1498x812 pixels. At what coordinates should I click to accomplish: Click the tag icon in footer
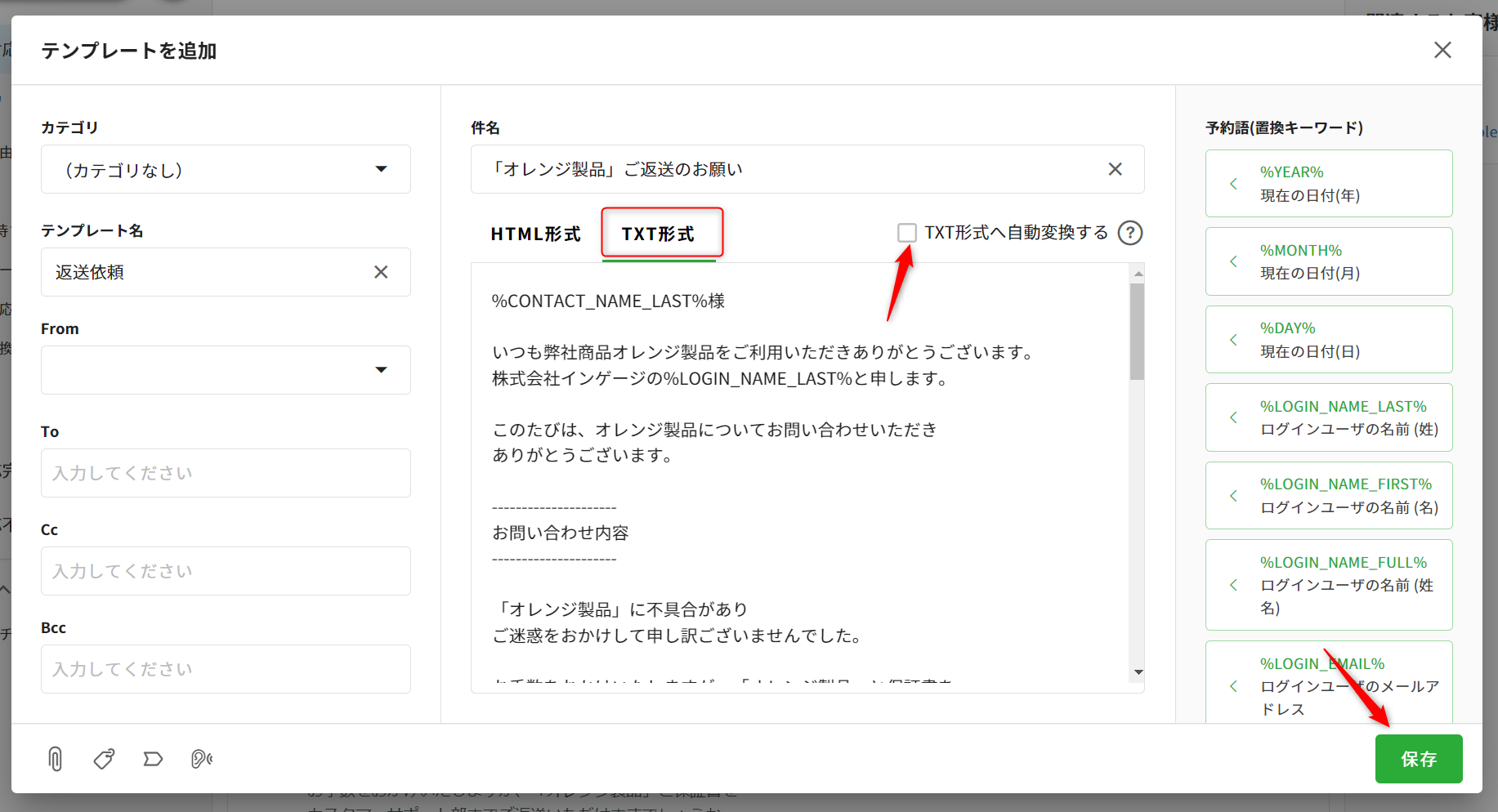[104, 759]
